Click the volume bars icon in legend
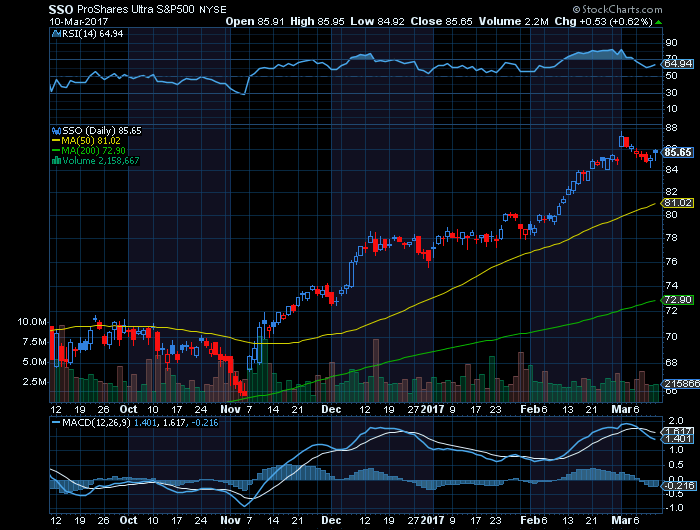Viewport: 700px width, 530px height. (56, 161)
